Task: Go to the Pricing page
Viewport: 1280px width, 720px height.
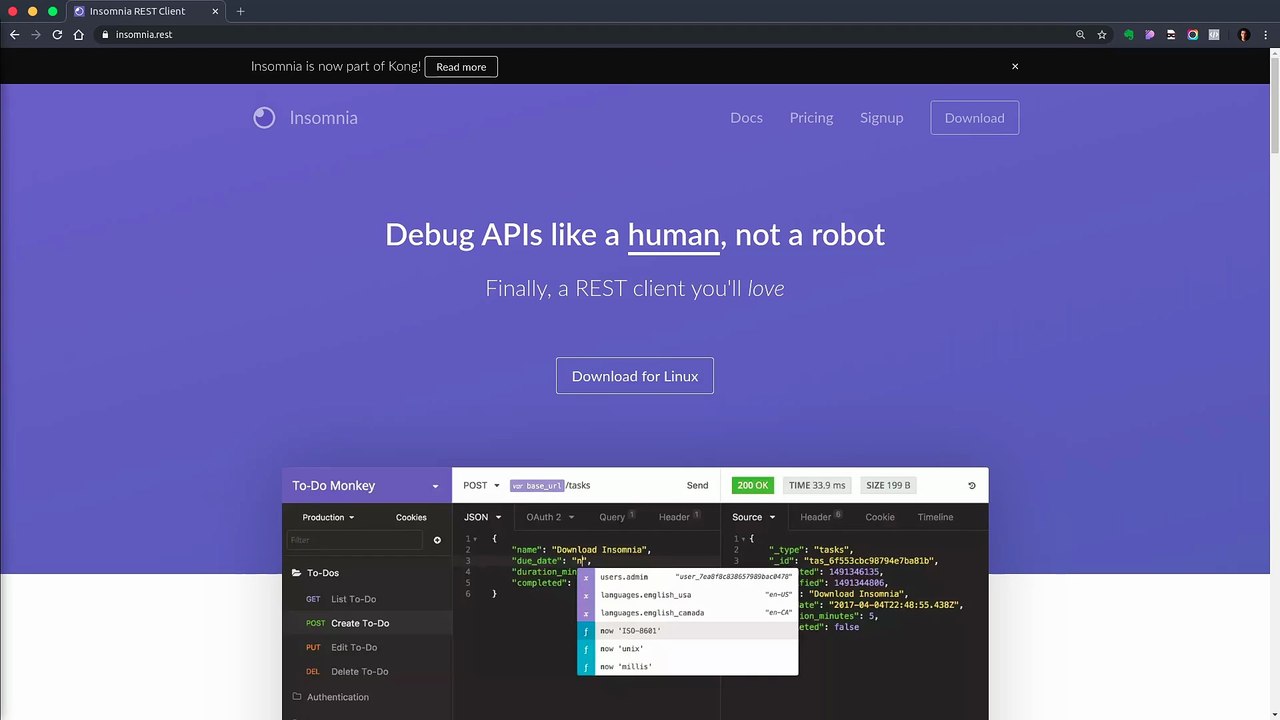Action: [x=811, y=118]
